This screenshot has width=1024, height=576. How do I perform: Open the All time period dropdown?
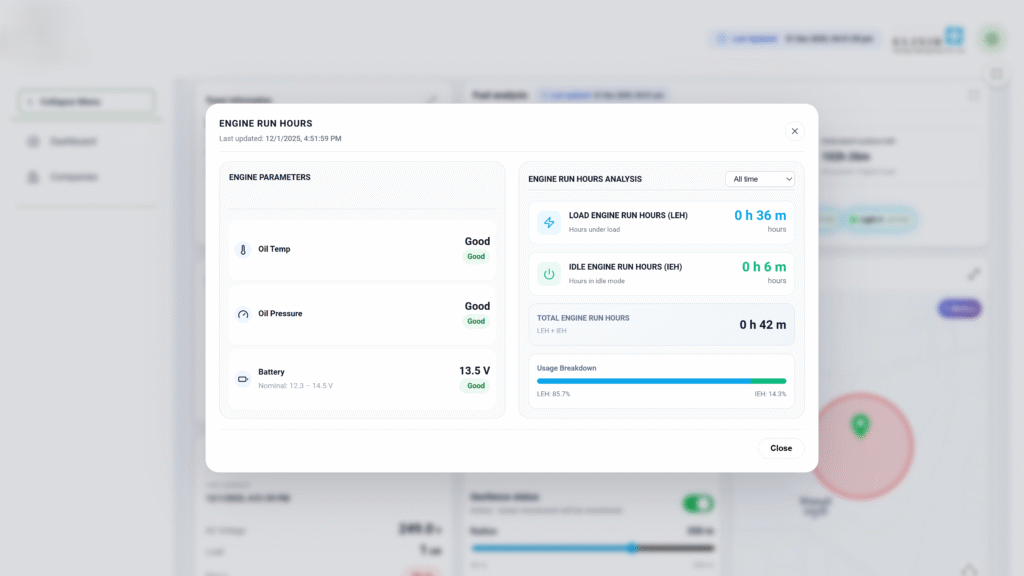coord(759,179)
